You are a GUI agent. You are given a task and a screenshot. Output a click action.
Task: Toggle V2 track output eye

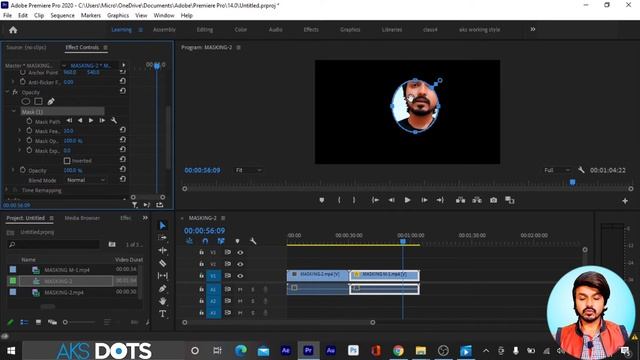[x=240, y=264]
